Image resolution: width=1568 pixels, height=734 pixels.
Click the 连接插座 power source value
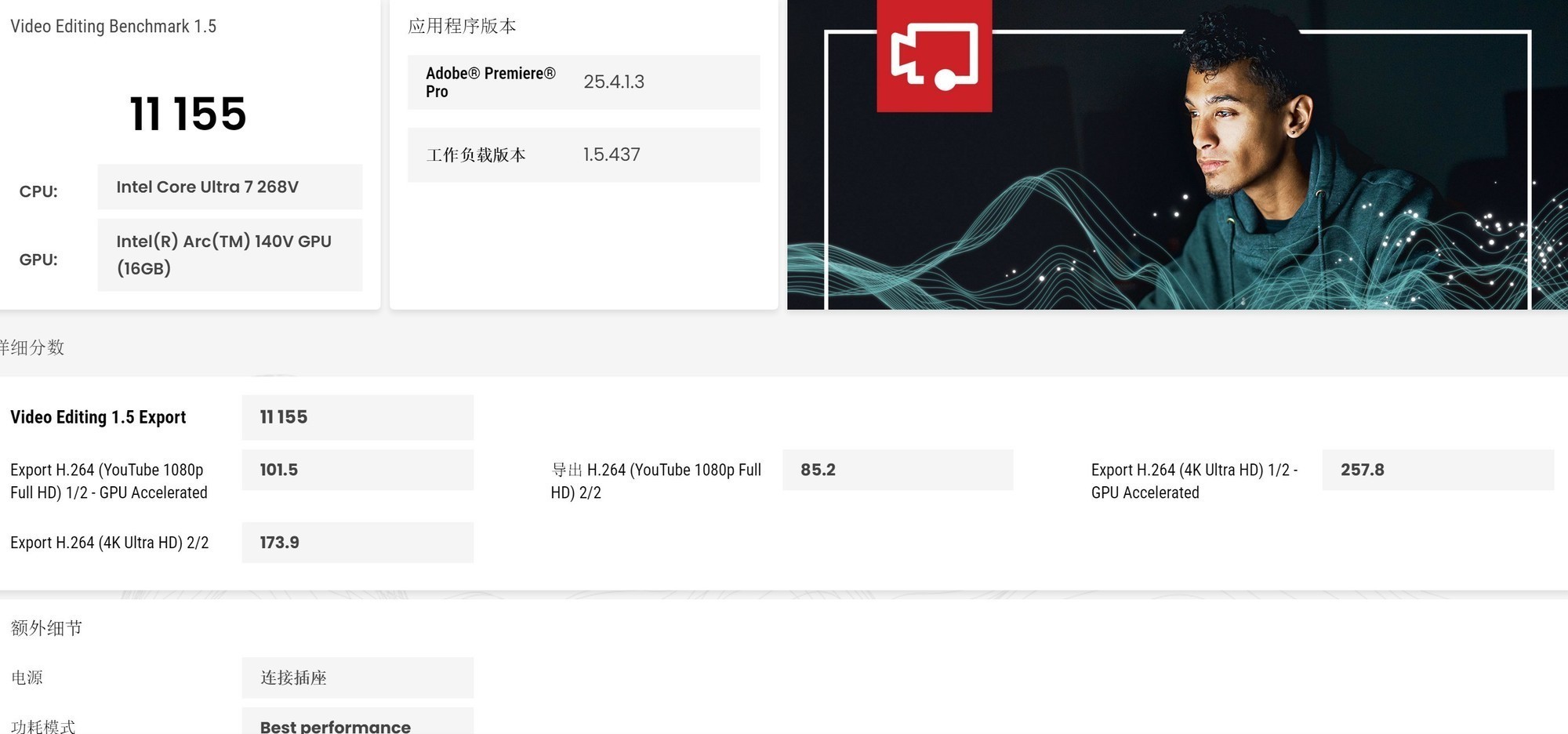pyautogui.click(x=357, y=678)
